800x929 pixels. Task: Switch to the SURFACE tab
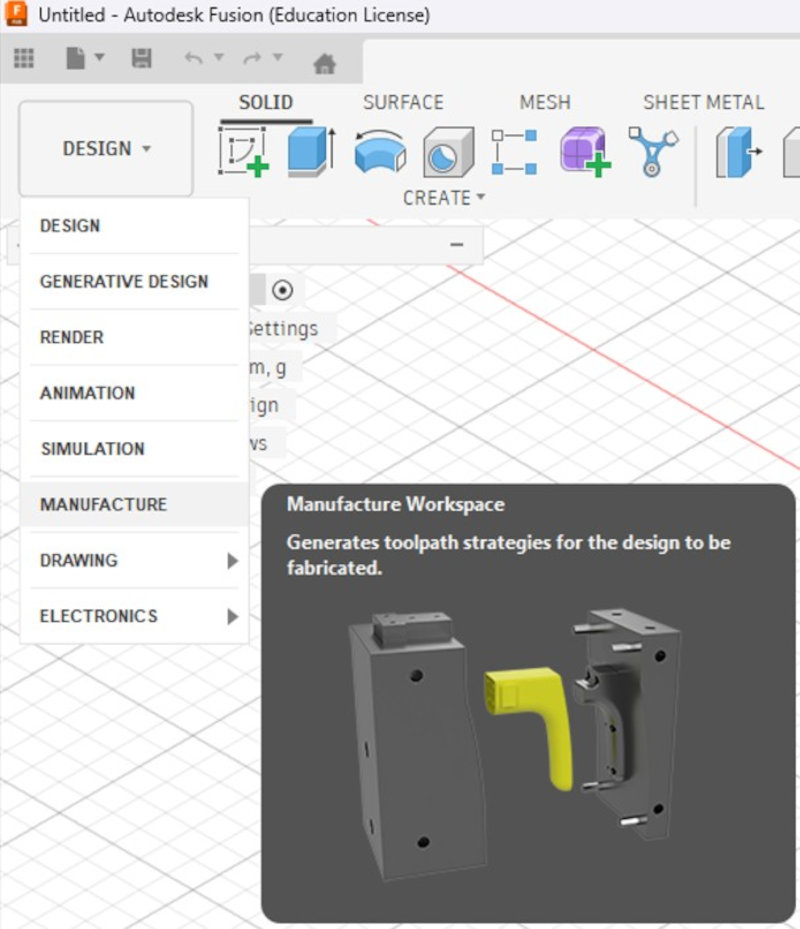click(403, 102)
